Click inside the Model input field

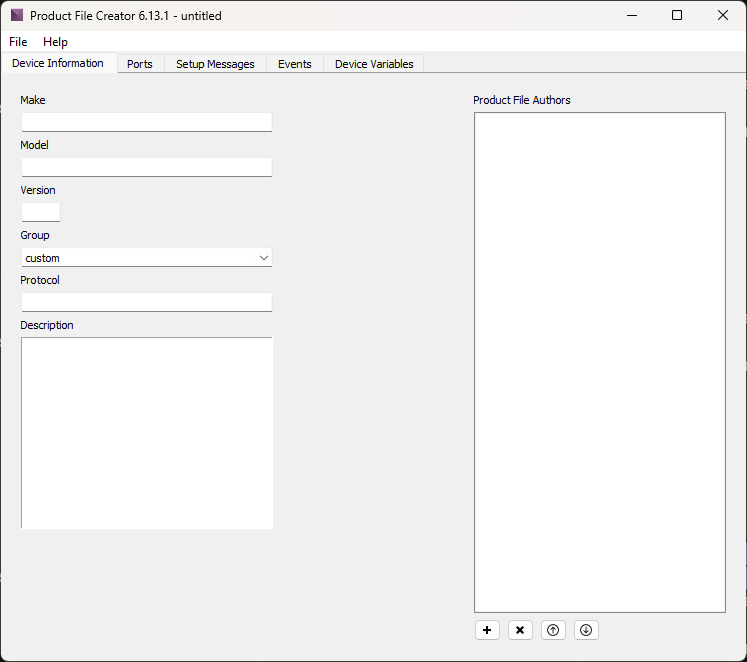pyautogui.click(x=146, y=167)
